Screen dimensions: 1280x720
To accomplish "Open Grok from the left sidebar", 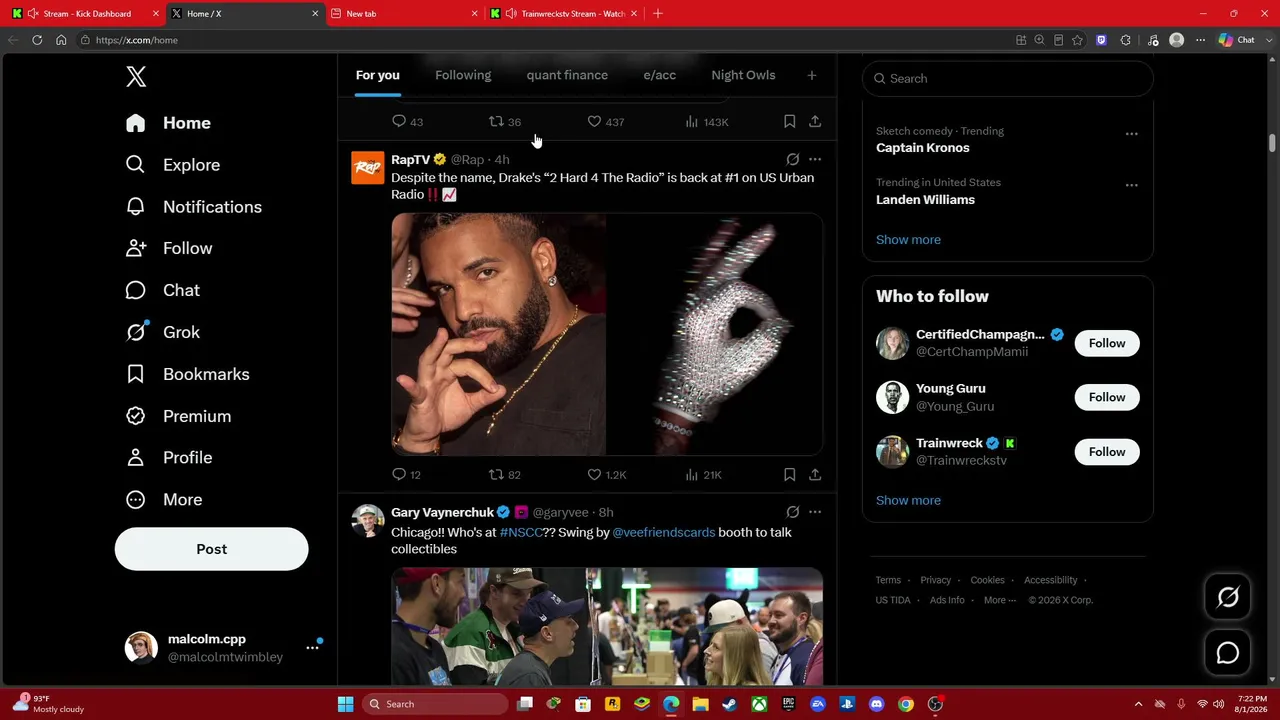I will coord(163,332).
